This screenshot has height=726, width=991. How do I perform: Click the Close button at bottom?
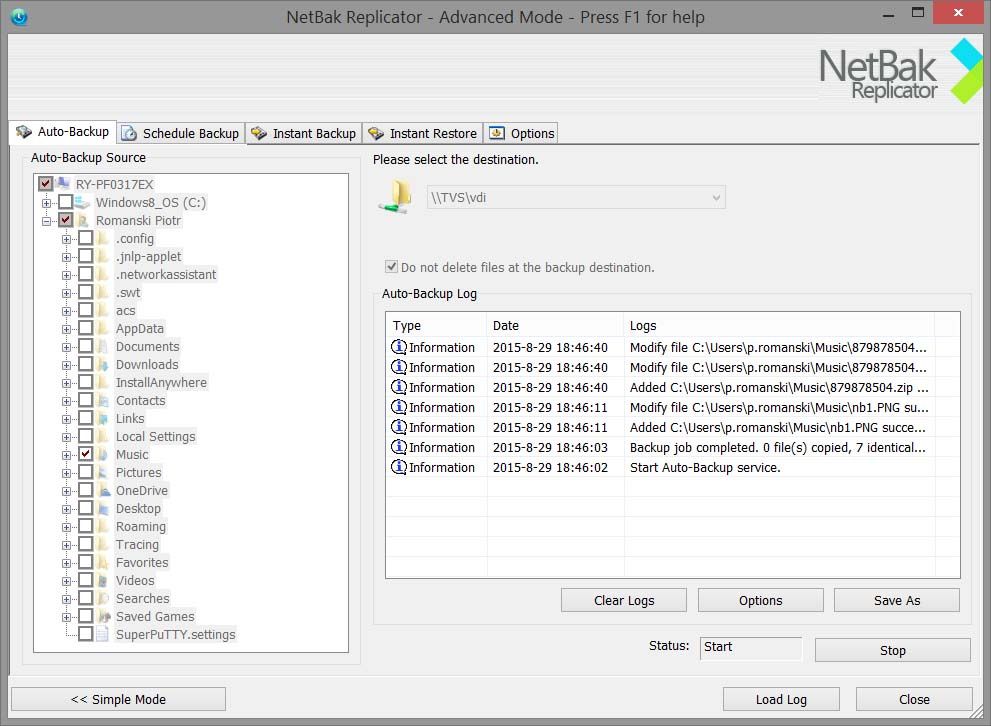[x=914, y=699]
